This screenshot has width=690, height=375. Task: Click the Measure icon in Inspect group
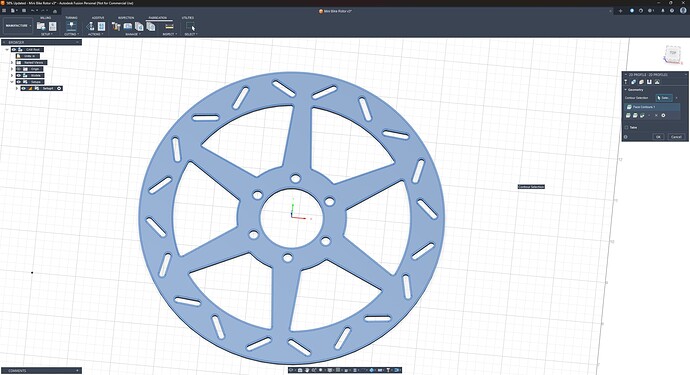point(169,26)
